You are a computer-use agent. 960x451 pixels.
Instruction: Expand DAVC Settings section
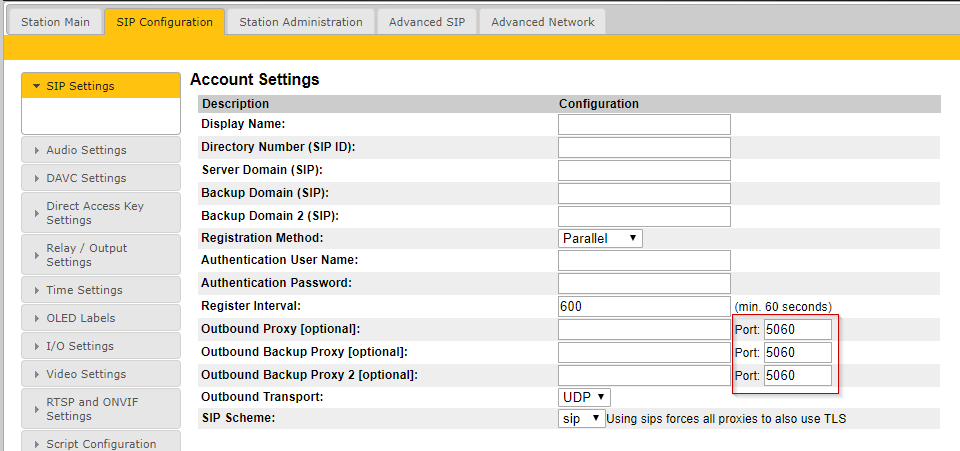pos(100,178)
